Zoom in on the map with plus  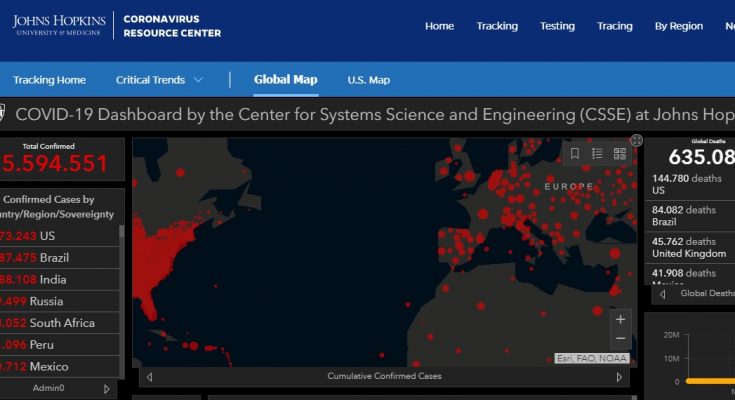point(620,320)
